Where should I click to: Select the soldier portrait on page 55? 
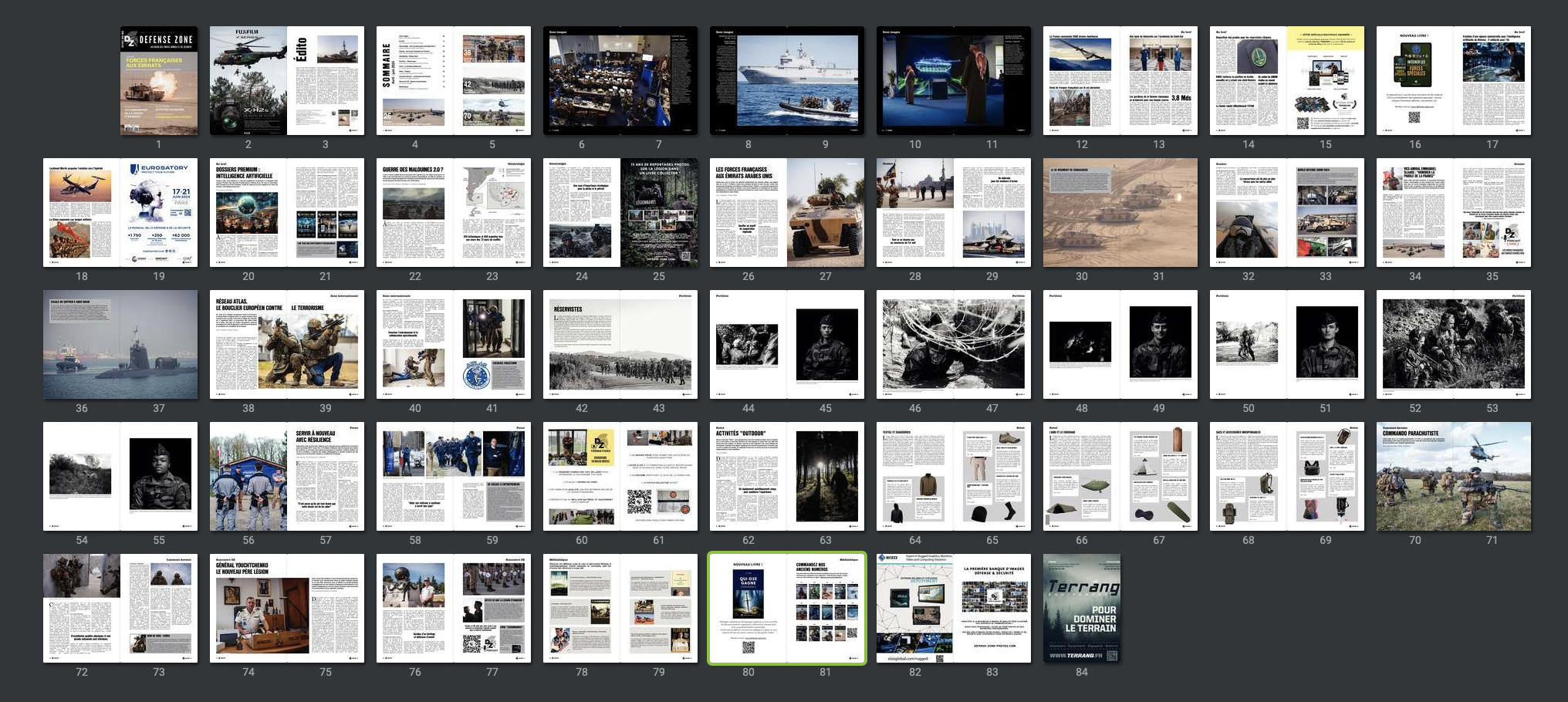pyautogui.click(x=159, y=477)
